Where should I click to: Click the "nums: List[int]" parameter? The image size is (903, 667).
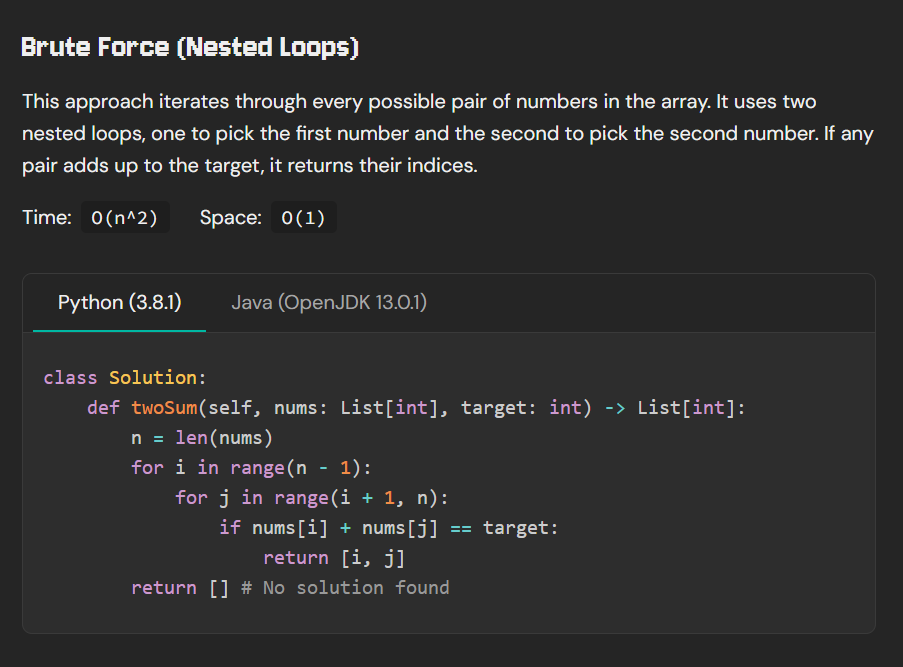coord(366,408)
